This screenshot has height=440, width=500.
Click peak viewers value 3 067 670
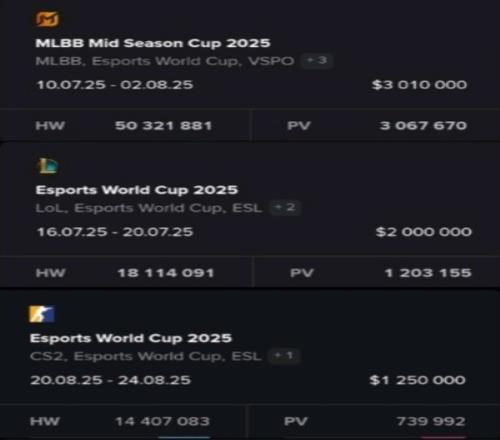point(423,126)
